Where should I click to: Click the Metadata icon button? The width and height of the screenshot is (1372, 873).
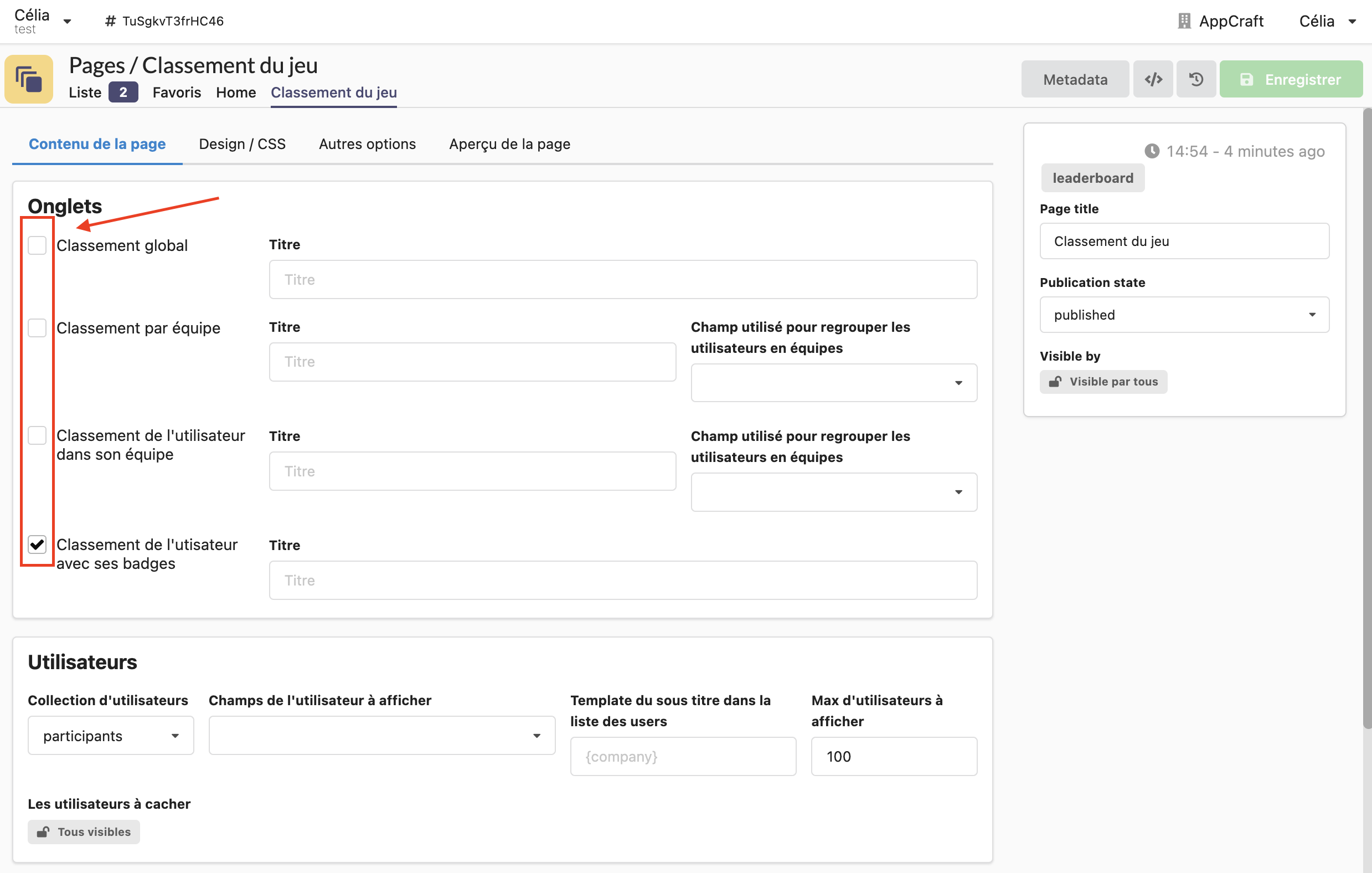click(x=1075, y=79)
